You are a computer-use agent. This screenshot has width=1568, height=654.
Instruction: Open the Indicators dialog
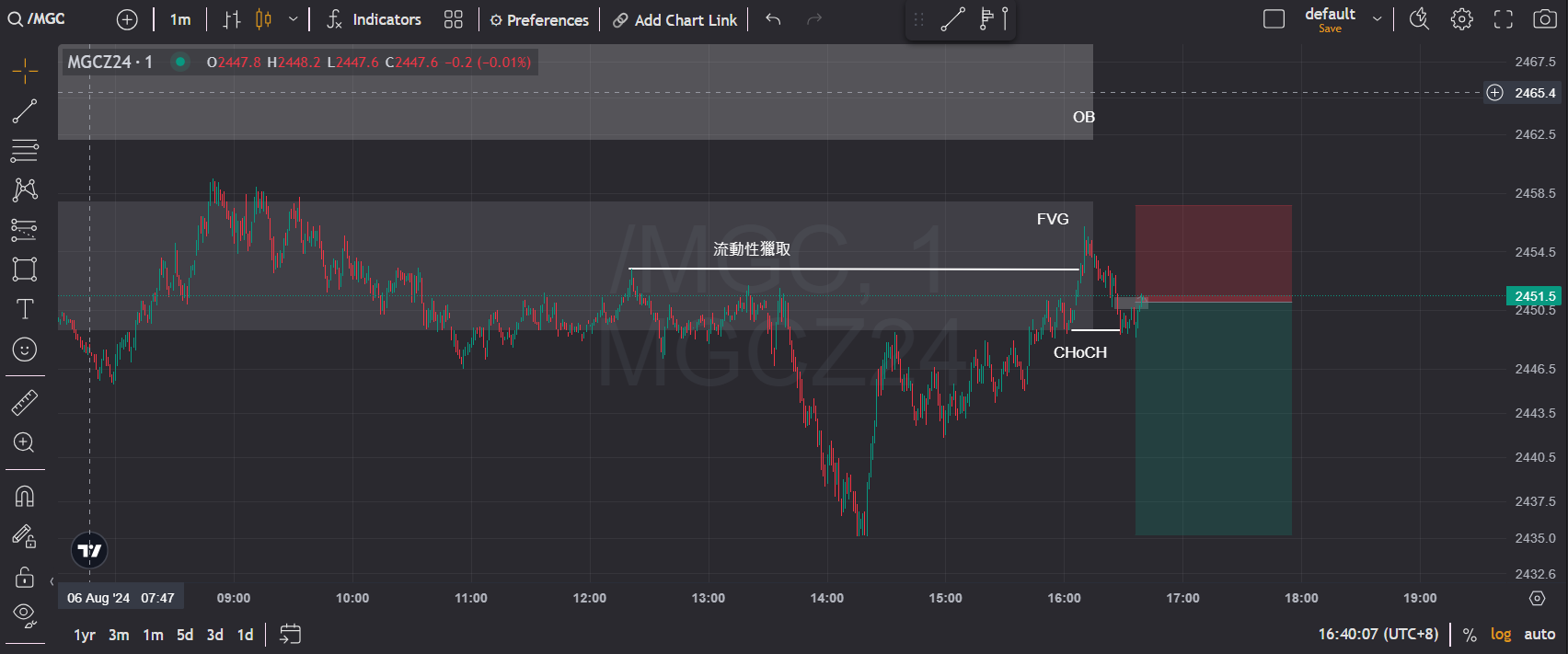(x=374, y=19)
